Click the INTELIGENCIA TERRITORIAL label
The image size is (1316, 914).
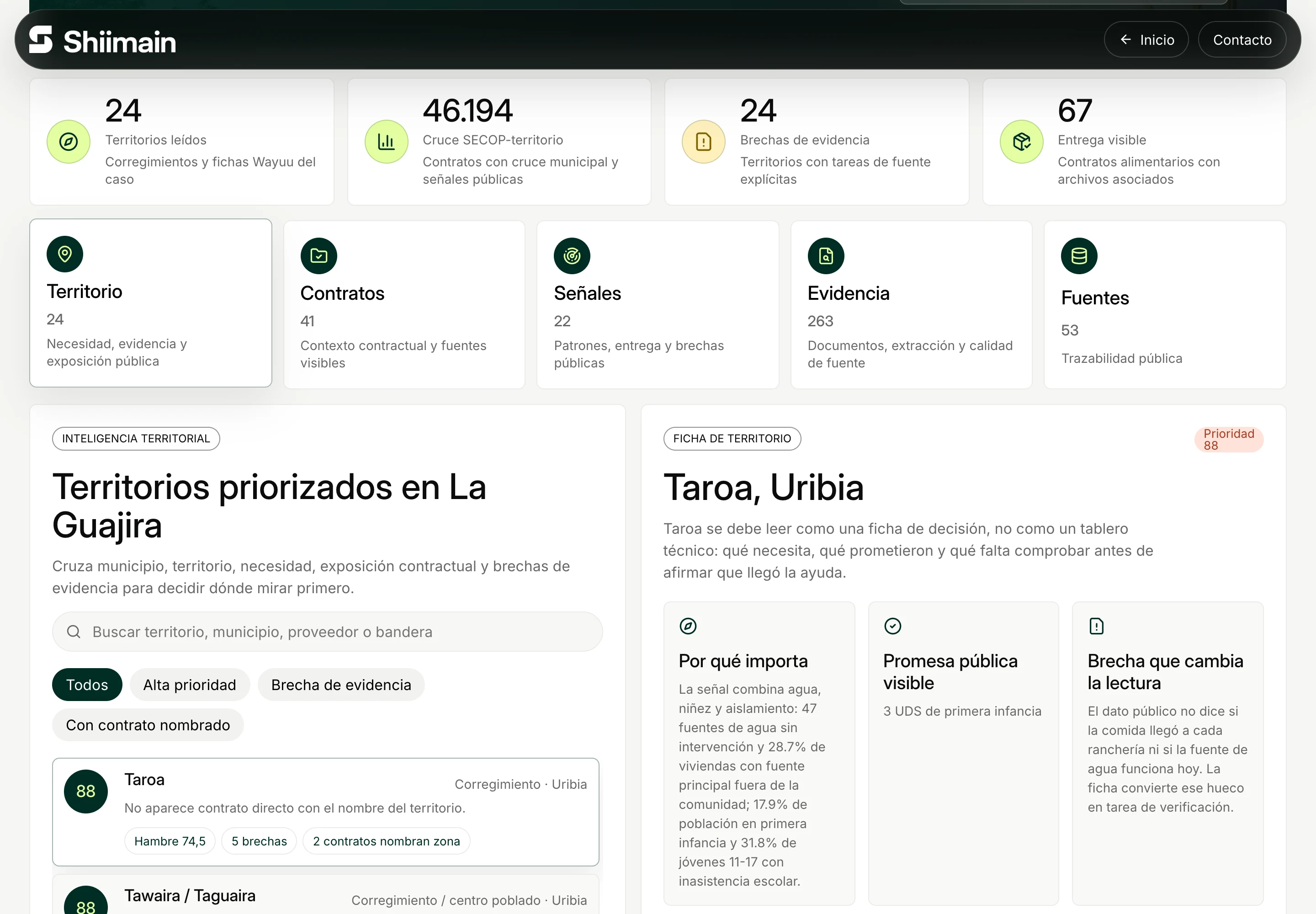[136, 439]
